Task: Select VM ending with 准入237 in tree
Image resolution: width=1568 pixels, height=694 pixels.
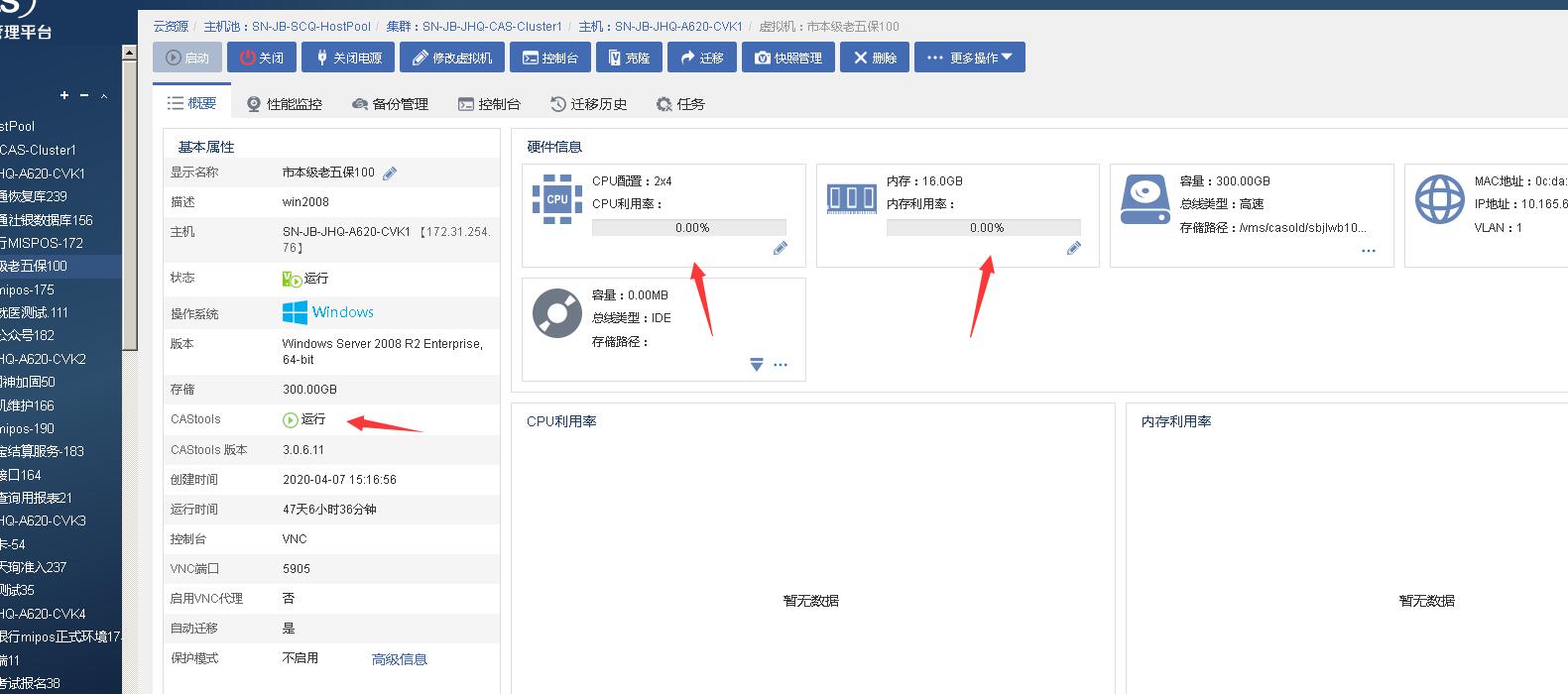Action: pos(34,567)
